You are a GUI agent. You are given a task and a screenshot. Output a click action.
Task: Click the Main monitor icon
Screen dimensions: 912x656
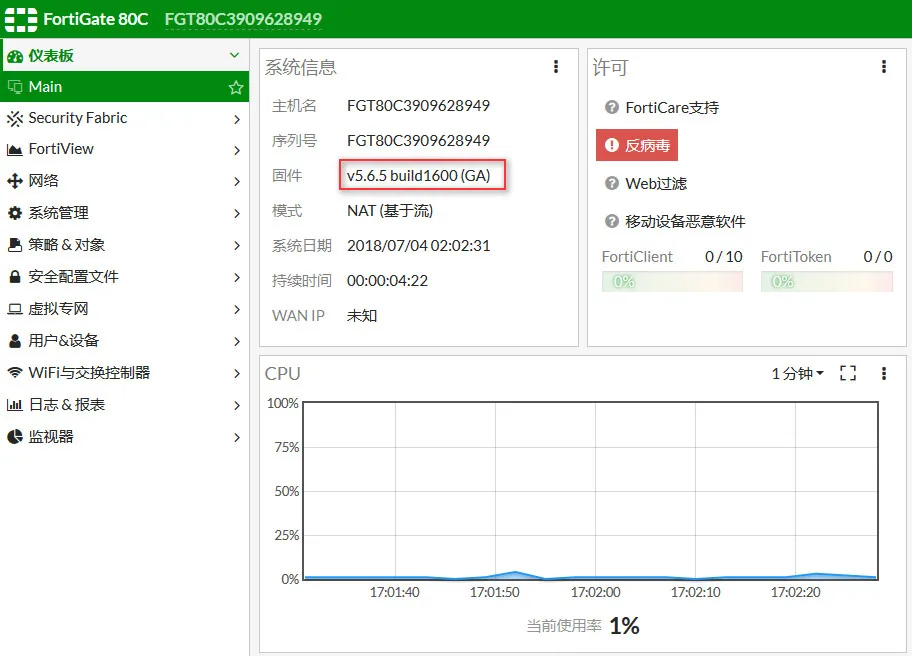(15, 87)
